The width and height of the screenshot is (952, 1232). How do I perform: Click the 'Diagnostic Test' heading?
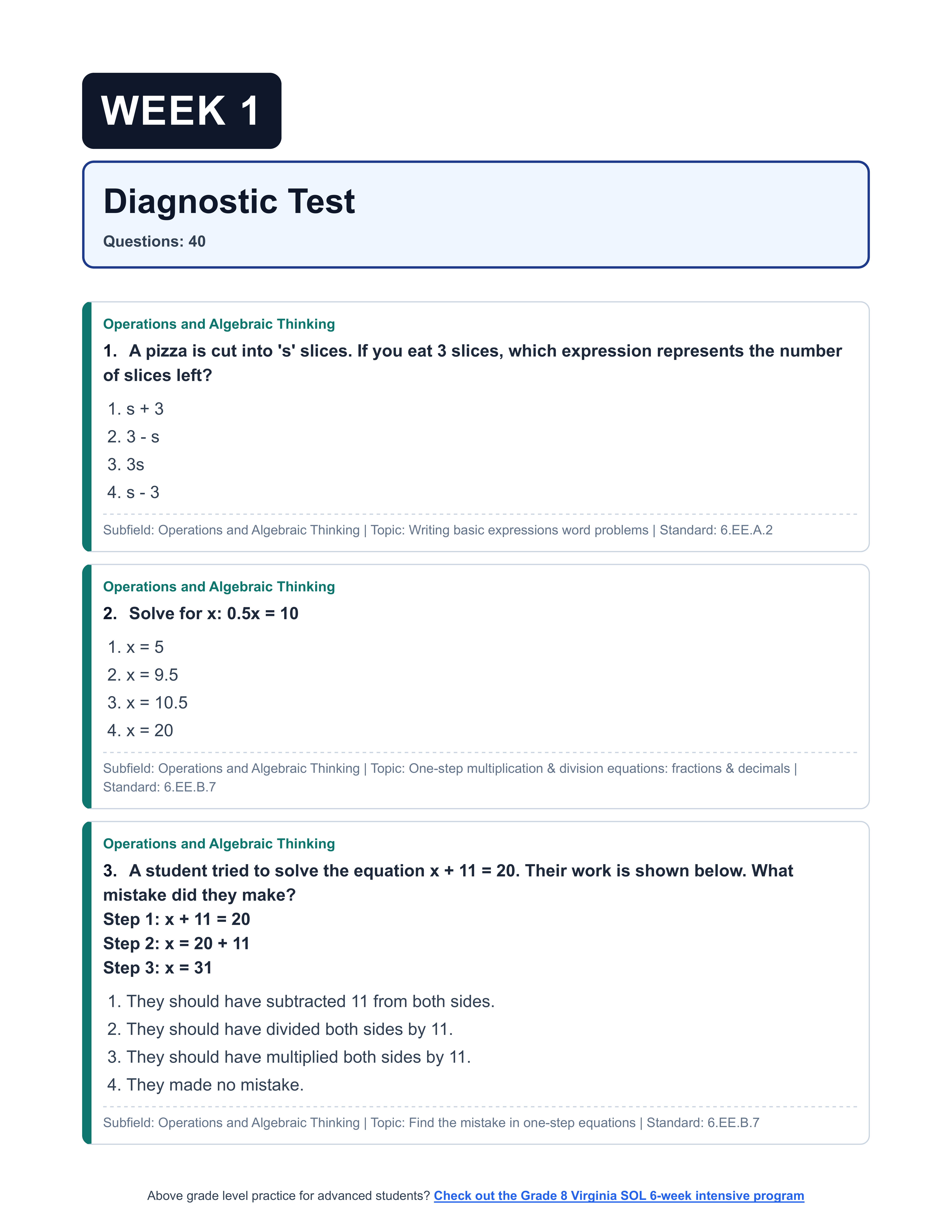pos(229,201)
